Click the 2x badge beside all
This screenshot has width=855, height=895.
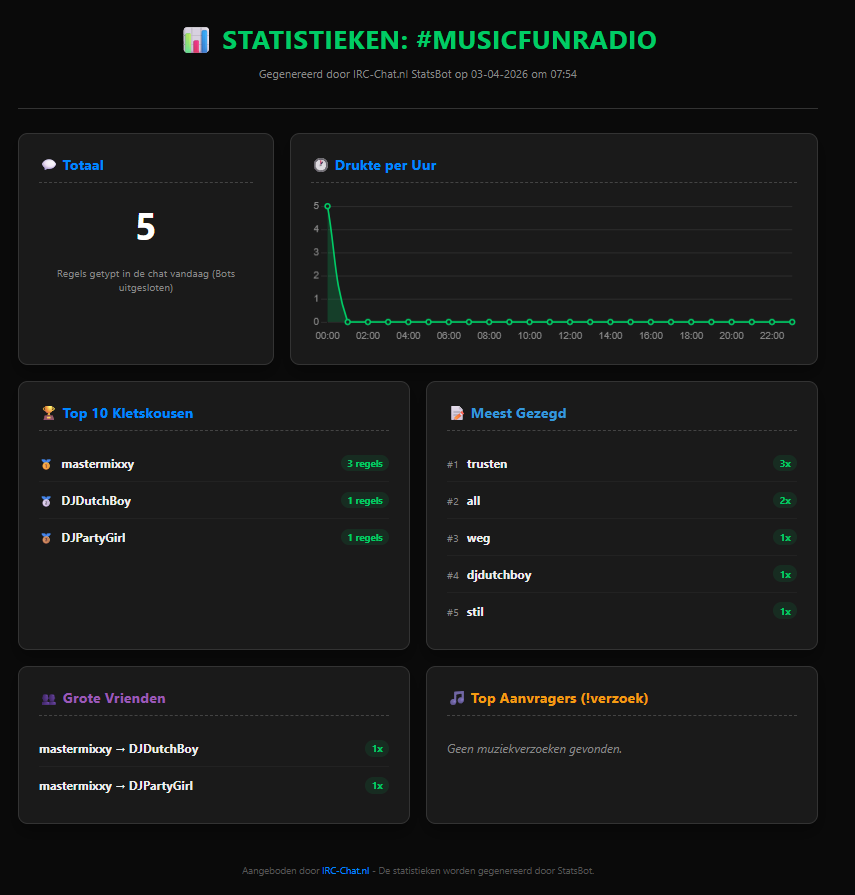point(785,500)
